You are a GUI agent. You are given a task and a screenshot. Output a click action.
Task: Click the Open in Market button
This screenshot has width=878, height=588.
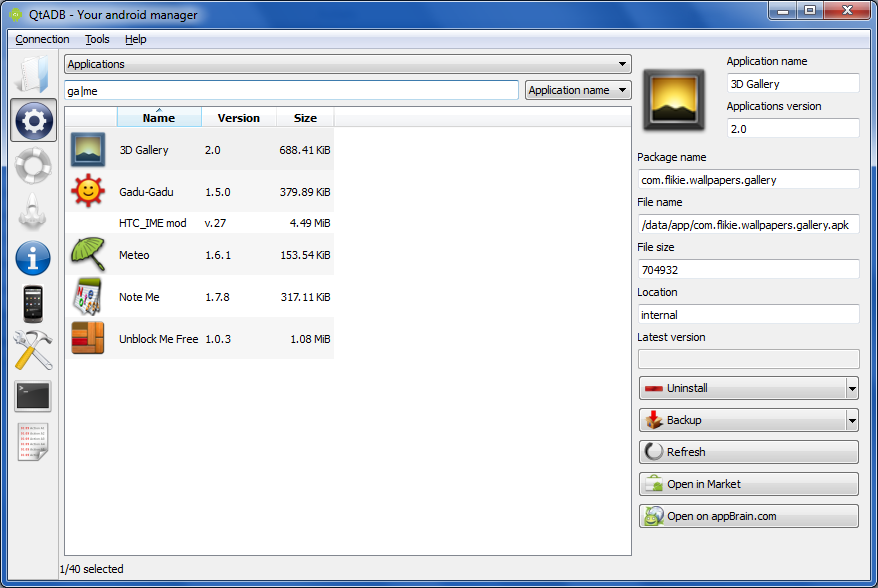point(749,484)
